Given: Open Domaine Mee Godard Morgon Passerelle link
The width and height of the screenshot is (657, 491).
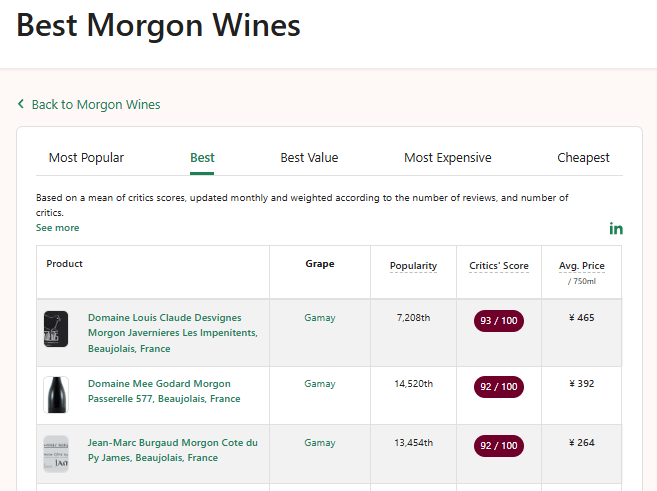Looking at the screenshot, I should [x=164, y=391].
